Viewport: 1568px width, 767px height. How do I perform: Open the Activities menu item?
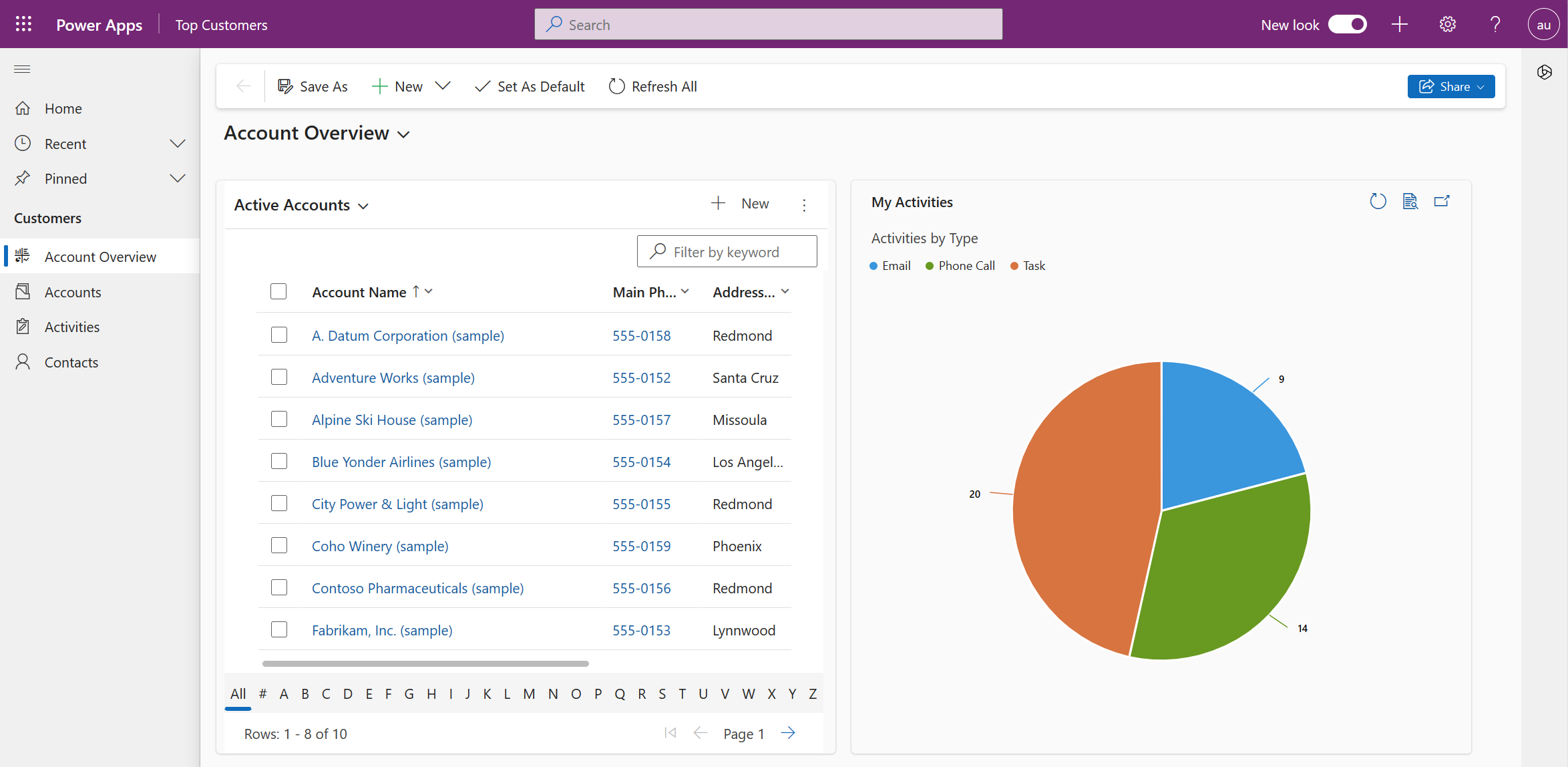(x=72, y=326)
